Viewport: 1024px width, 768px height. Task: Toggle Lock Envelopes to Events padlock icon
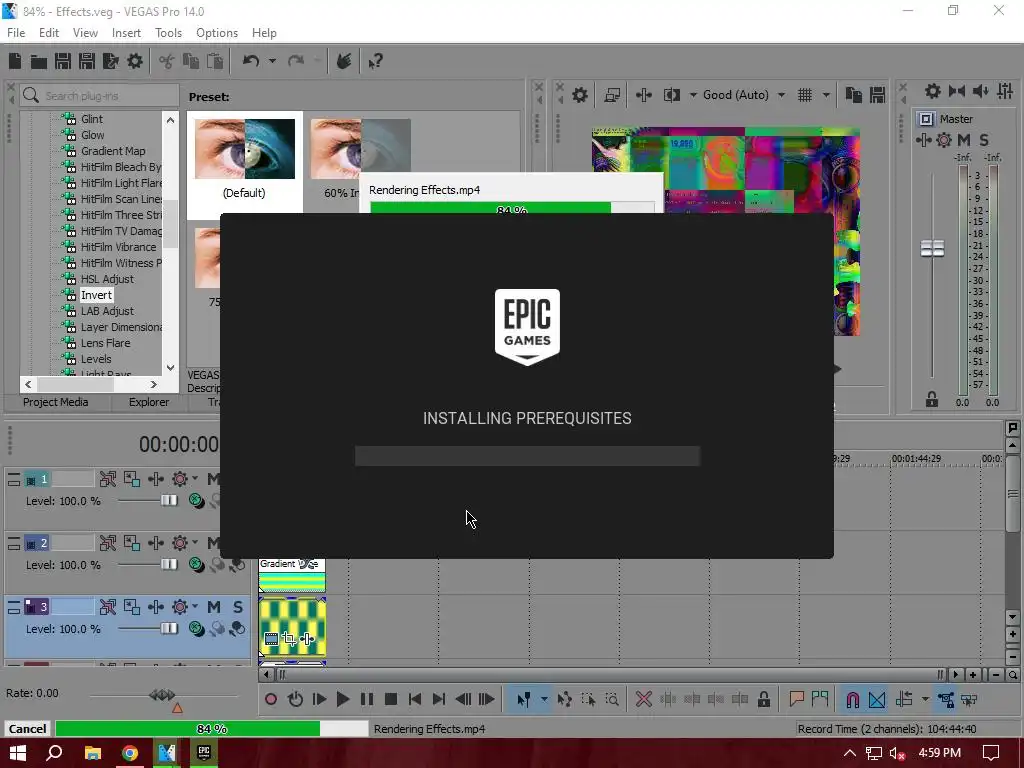763,700
